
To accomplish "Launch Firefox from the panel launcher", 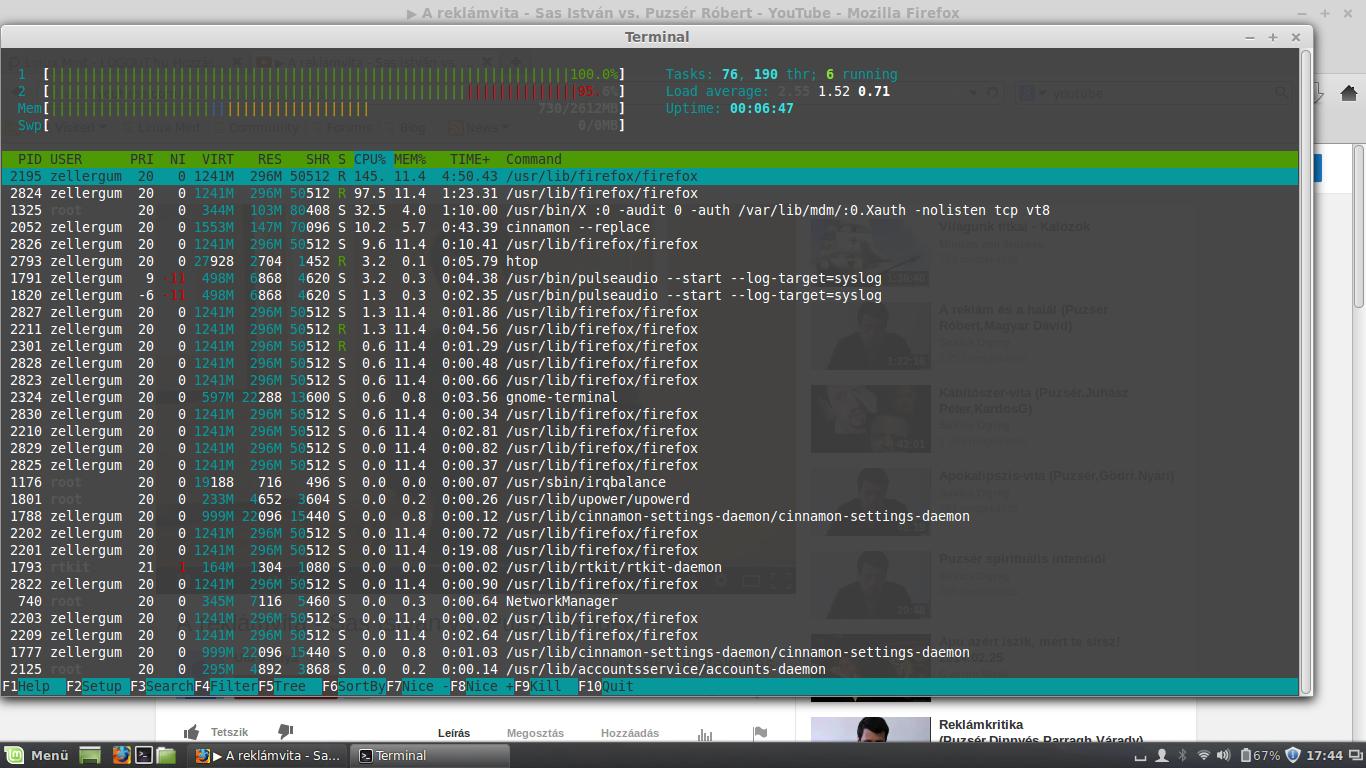I will (121, 755).
